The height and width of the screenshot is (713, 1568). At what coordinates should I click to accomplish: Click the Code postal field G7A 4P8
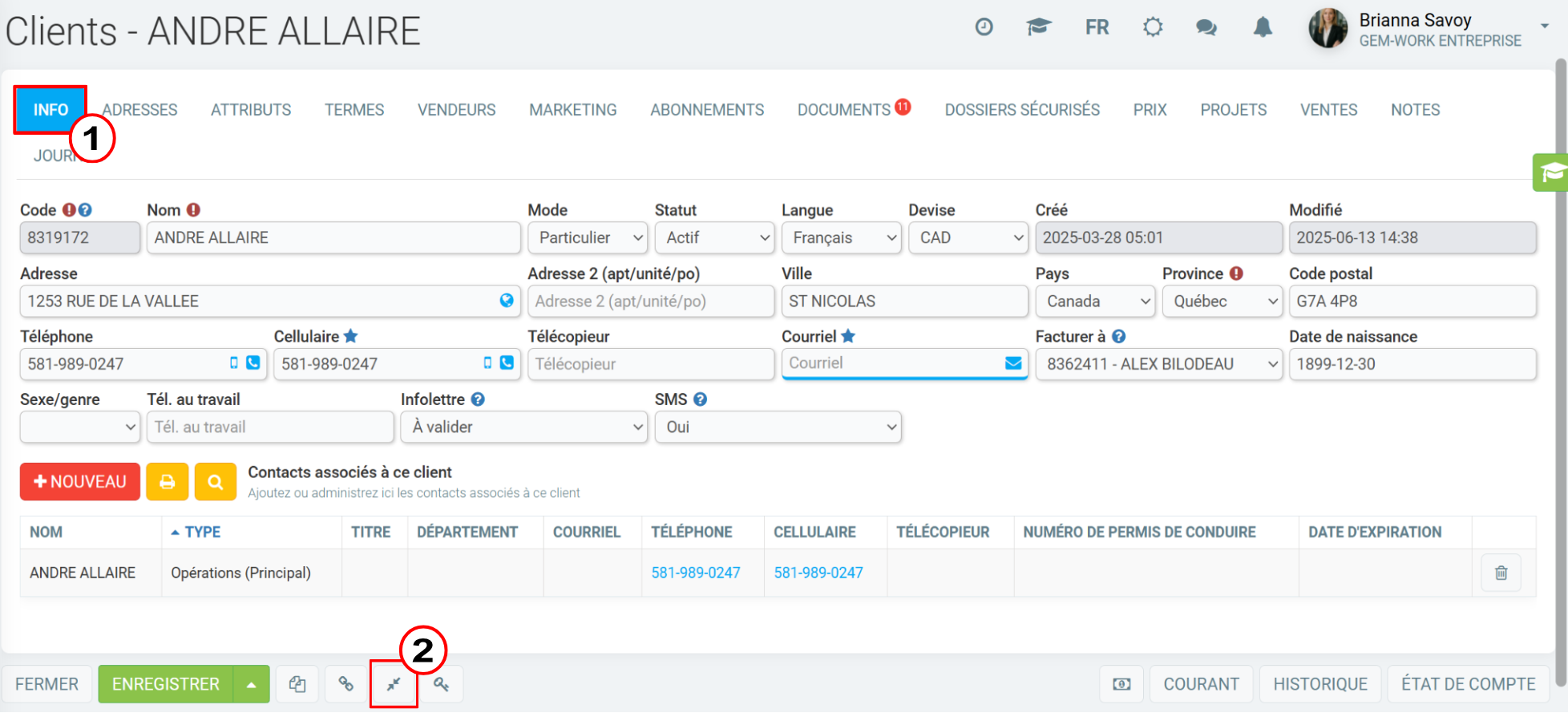click(x=1412, y=301)
